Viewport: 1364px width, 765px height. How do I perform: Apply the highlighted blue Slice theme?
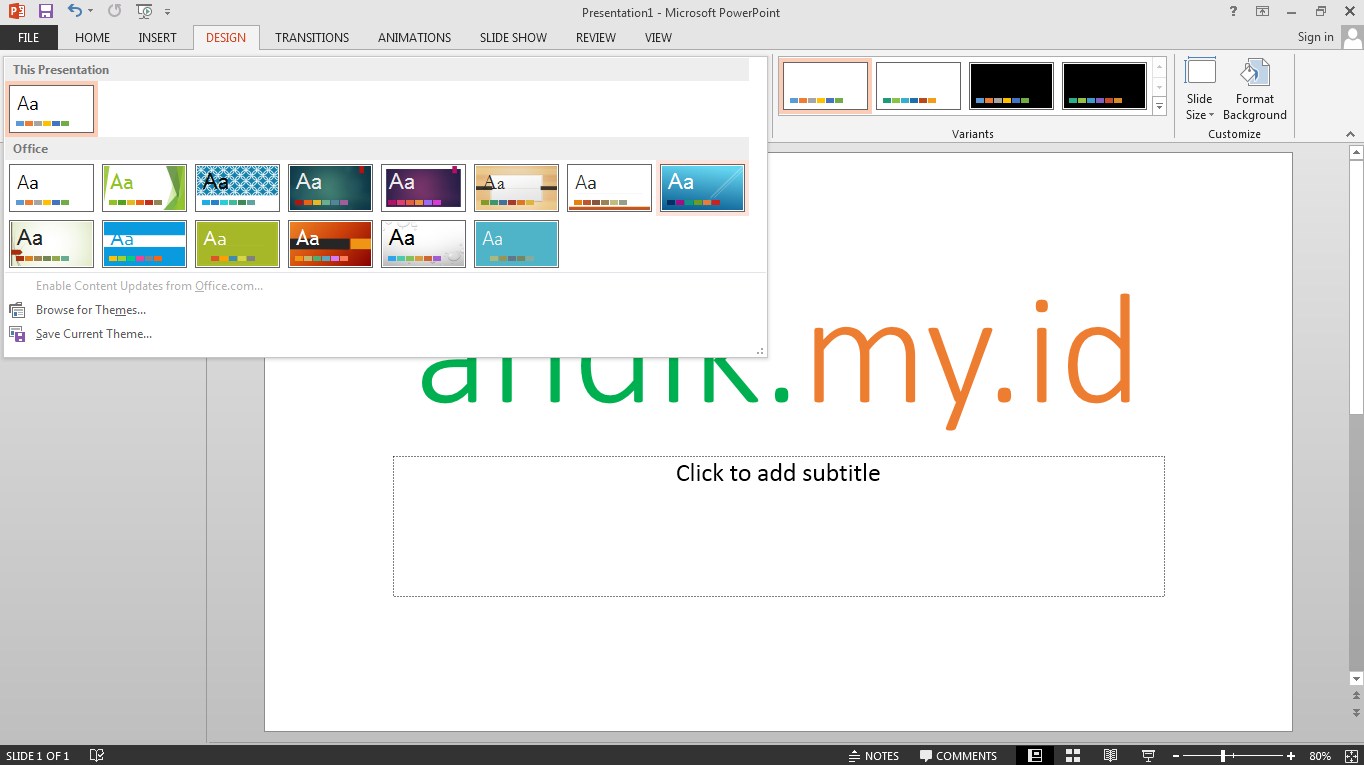[702, 188]
